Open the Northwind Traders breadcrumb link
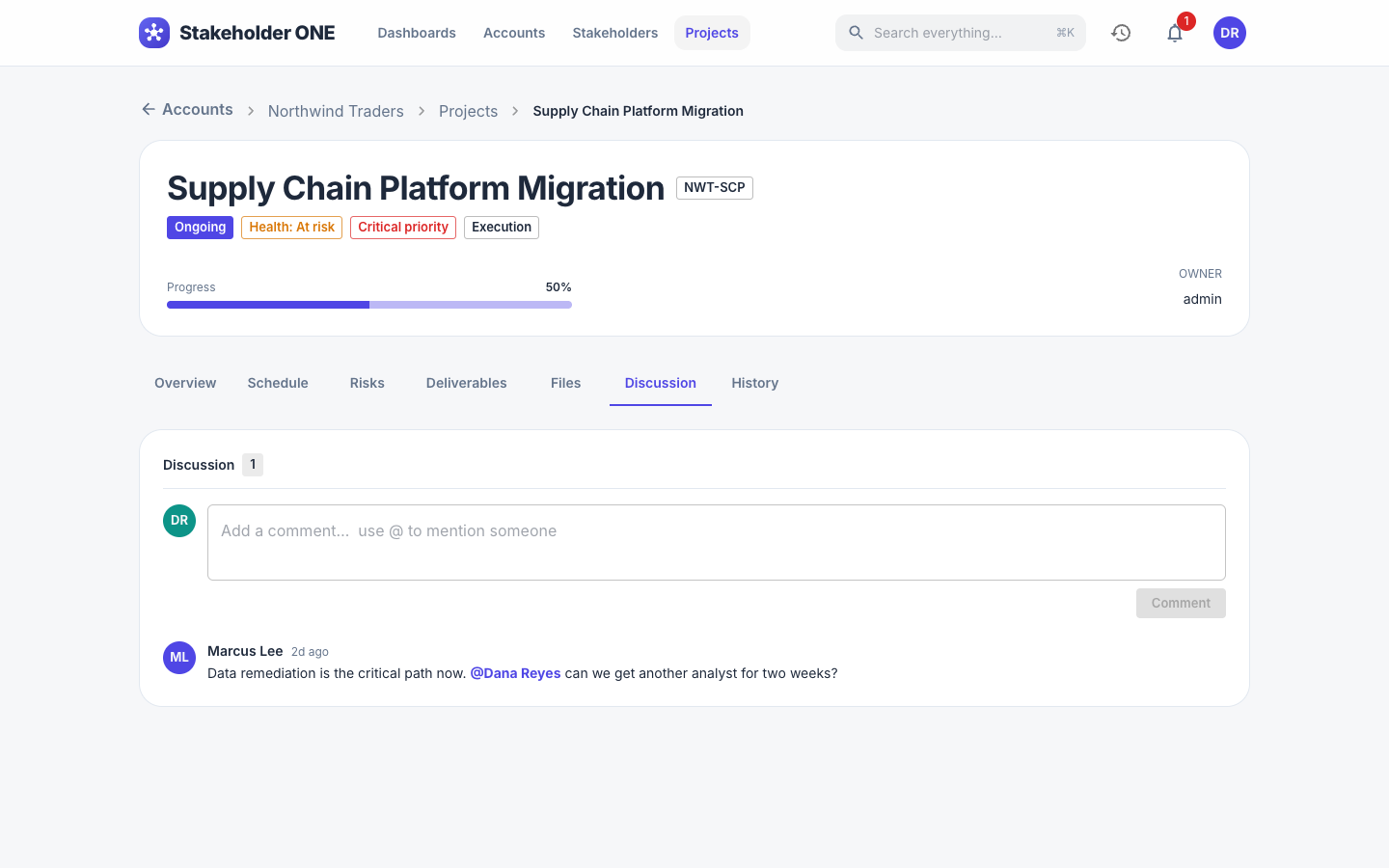This screenshot has height=868, width=1389. (x=336, y=111)
